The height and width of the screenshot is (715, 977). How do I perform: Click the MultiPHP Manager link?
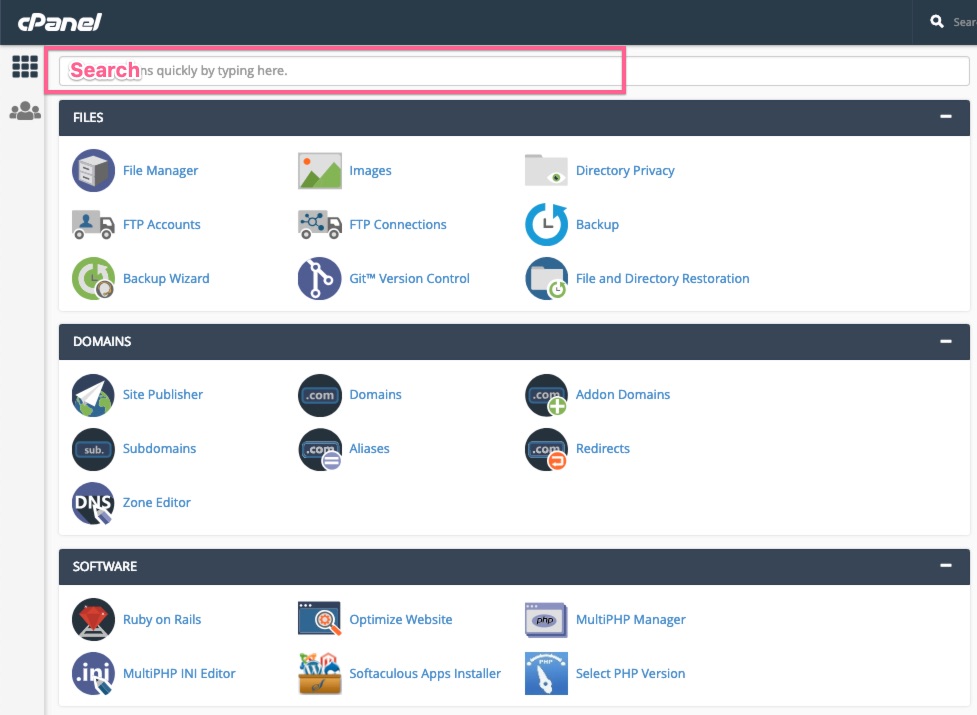coord(631,620)
